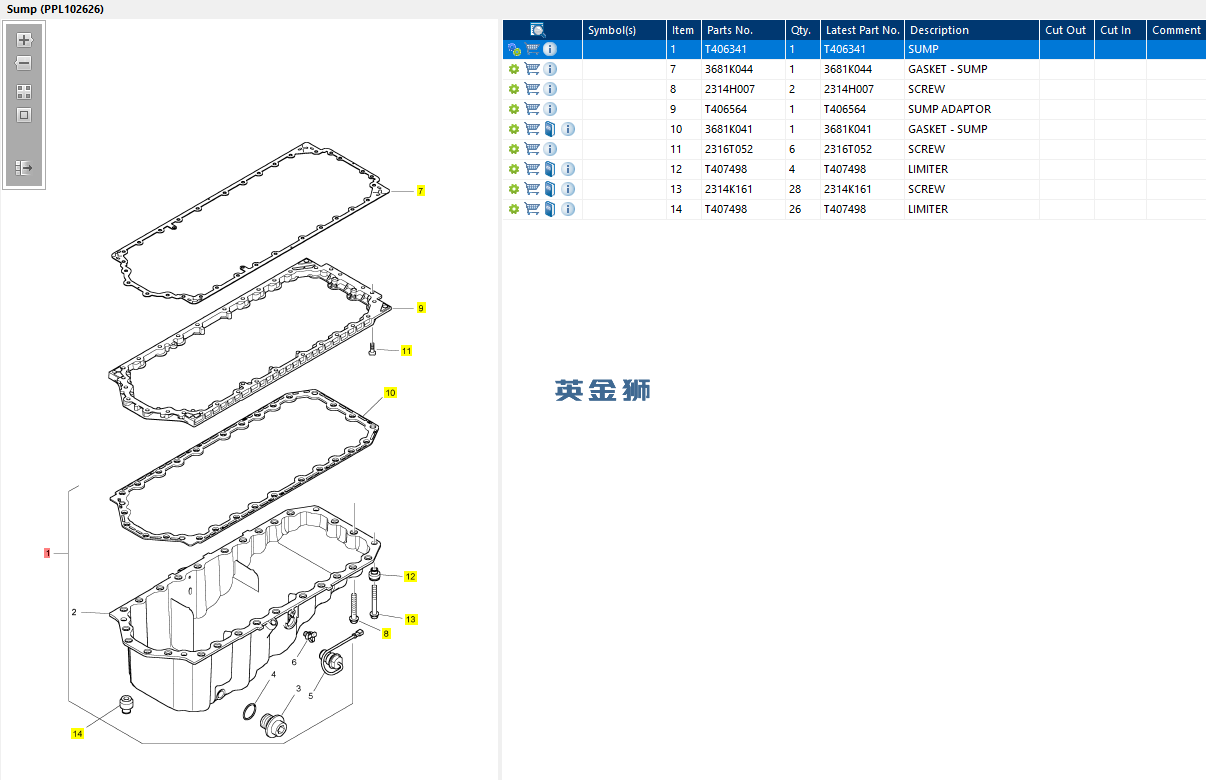Click the Comment column header

[1176, 30]
